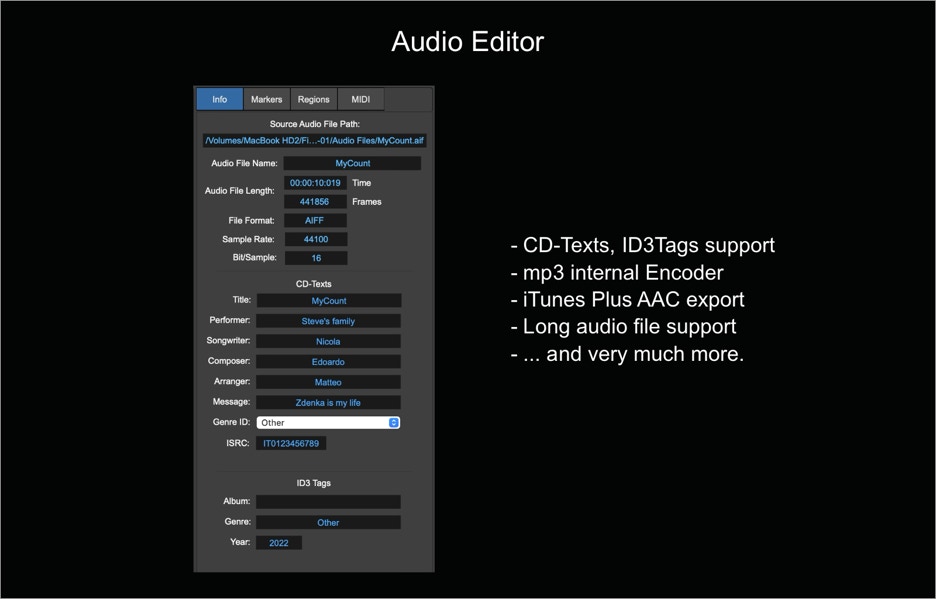
Task: Click the Source Audio File Path field
Action: pyautogui.click(x=314, y=141)
